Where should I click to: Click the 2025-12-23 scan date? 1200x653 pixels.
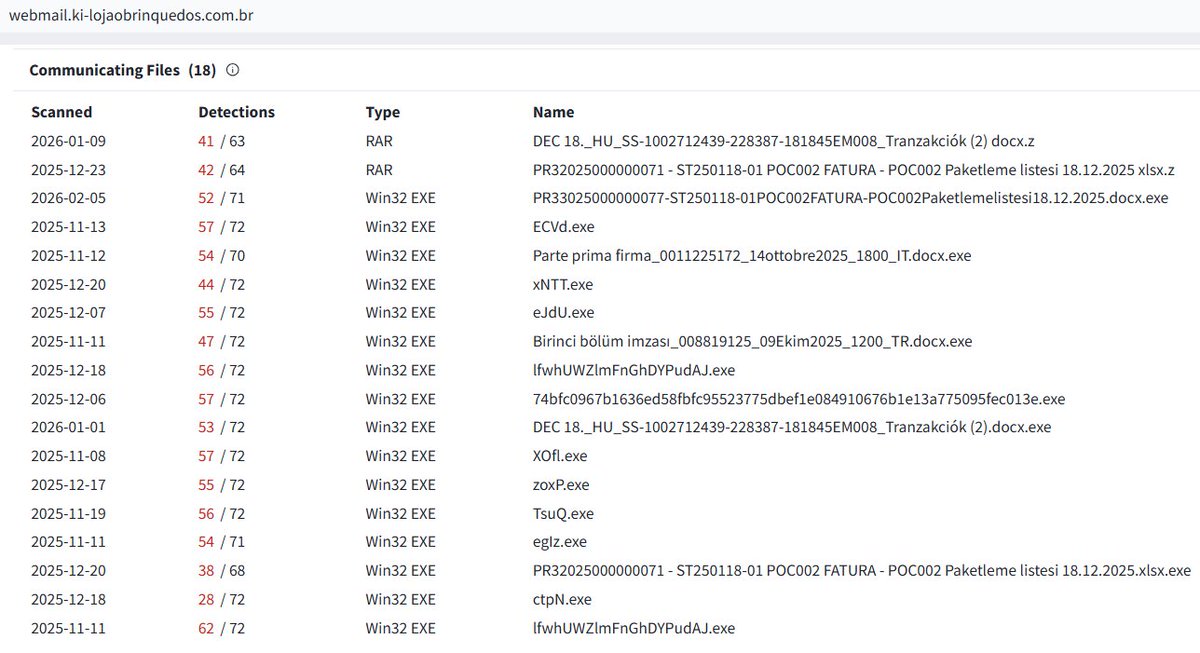tap(68, 169)
